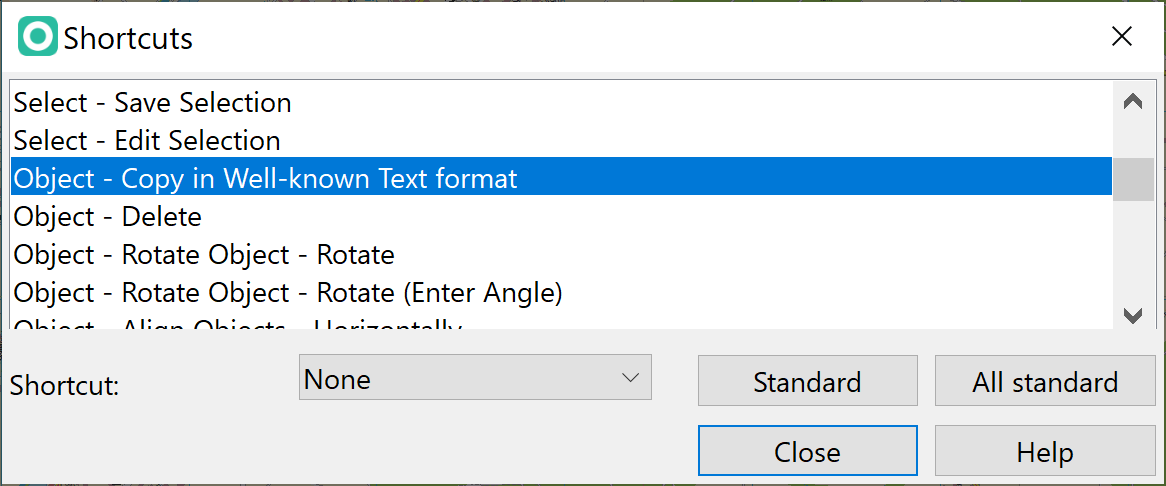Screen dimensions: 1166x486
Task: Click the green OCAD app icon in title bar
Action: click(x=38, y=37)
